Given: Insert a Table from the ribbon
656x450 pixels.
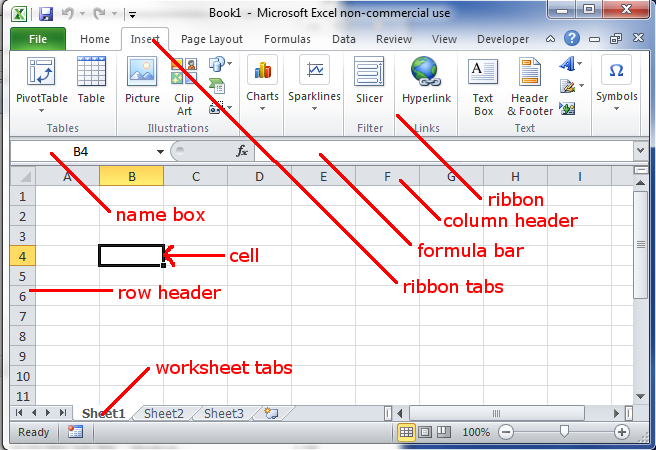Looking at the screenshot, I should [91, 80].
